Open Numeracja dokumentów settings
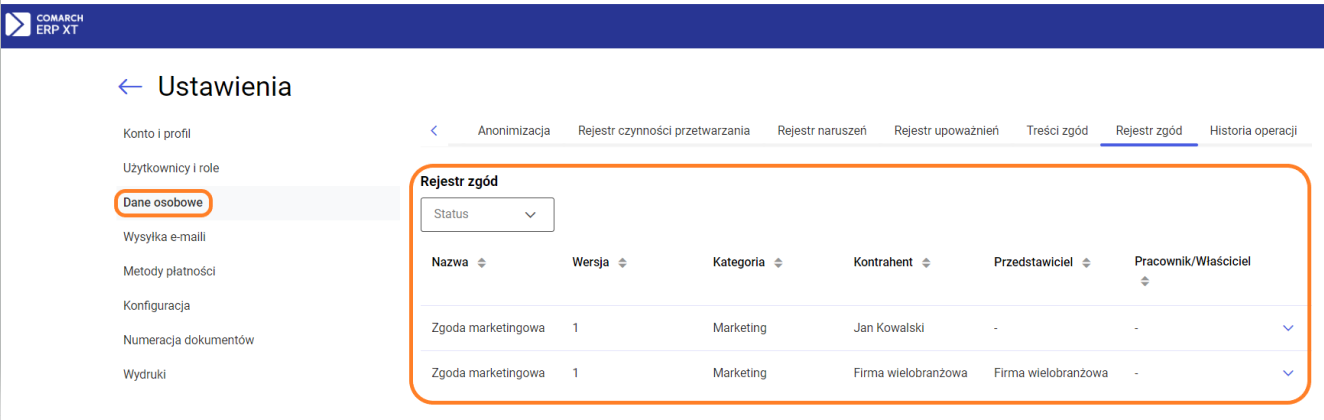Viewport: 1324px width, 420px height. (188, 340)
